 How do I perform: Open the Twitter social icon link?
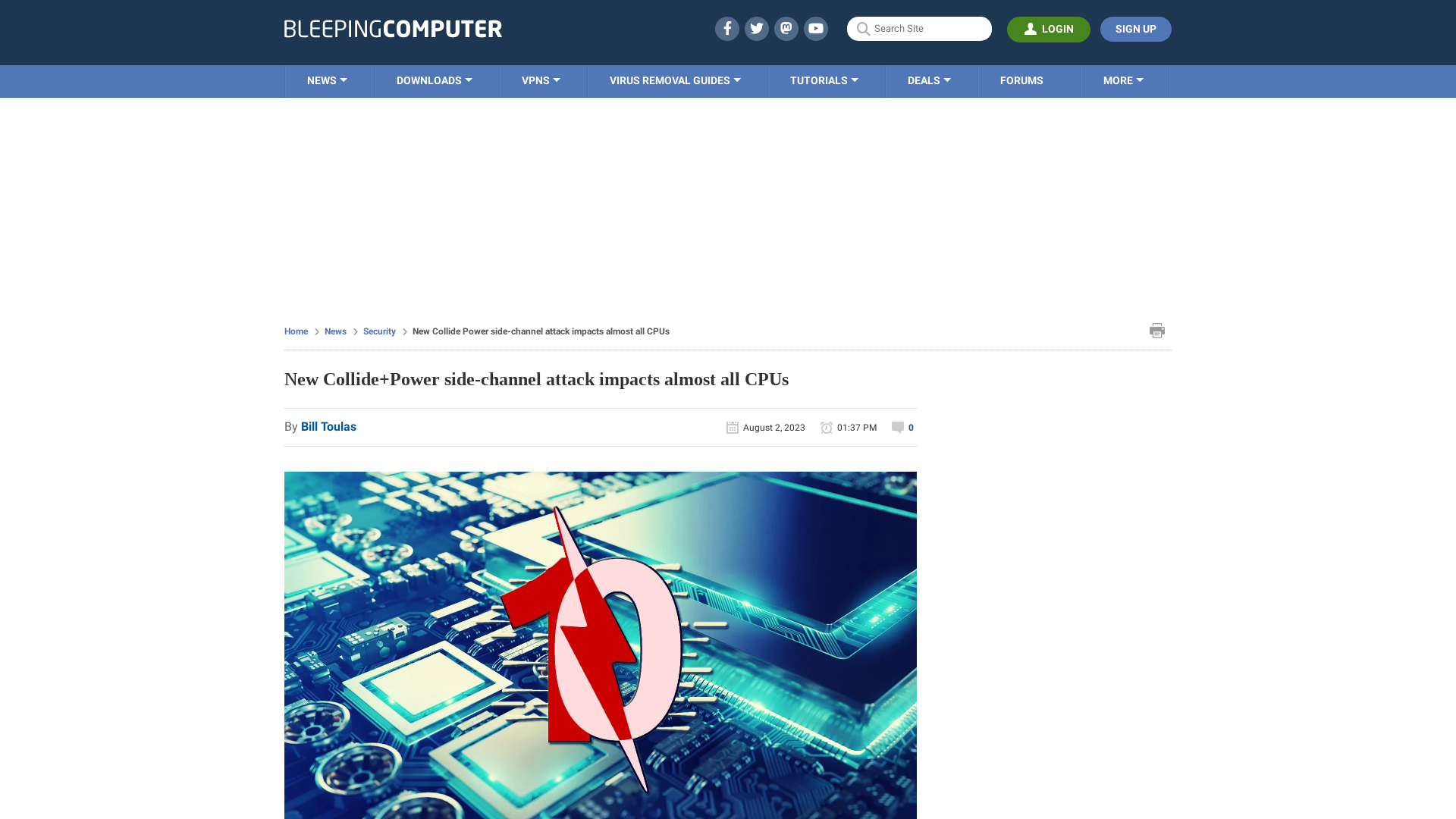756,28
